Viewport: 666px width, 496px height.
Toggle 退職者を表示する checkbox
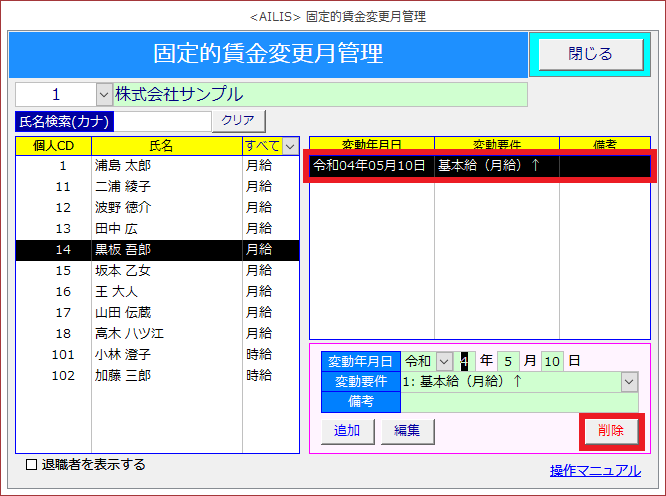pos(31,464)
